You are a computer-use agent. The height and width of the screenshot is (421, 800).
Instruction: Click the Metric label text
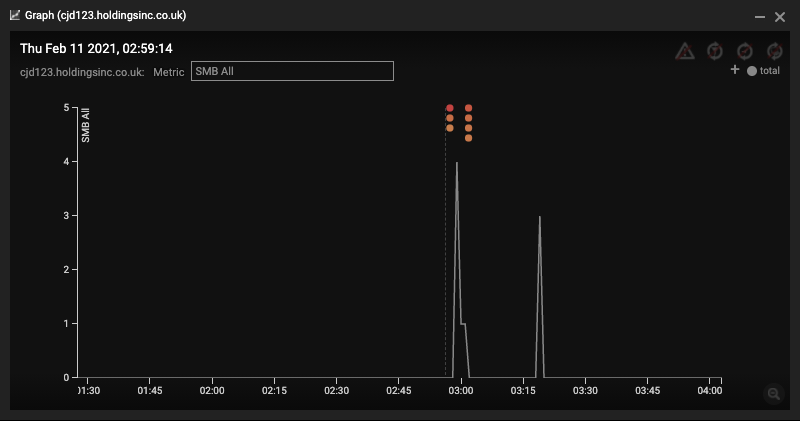click(x=168, y=72)
